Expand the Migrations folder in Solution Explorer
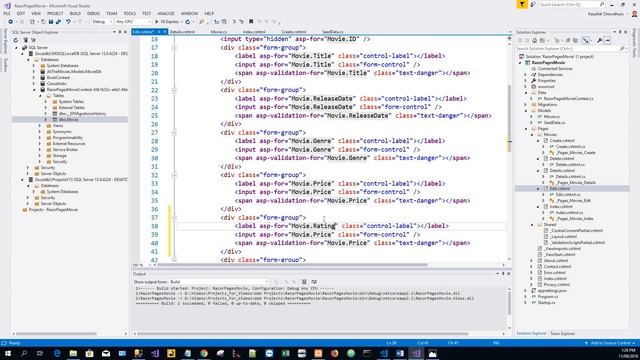This screenshot has width=640, height=360. coord(526,104)
